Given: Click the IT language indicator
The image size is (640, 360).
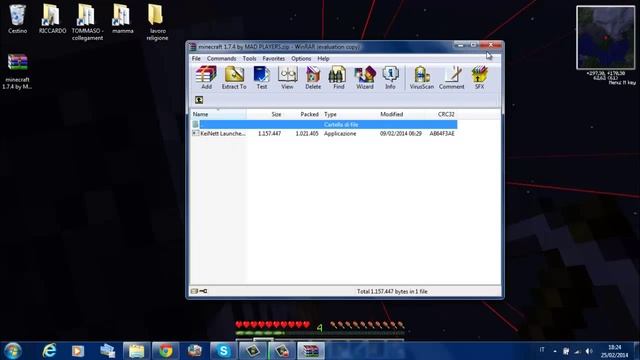Looking at the screenshot, I should point(542,350).
